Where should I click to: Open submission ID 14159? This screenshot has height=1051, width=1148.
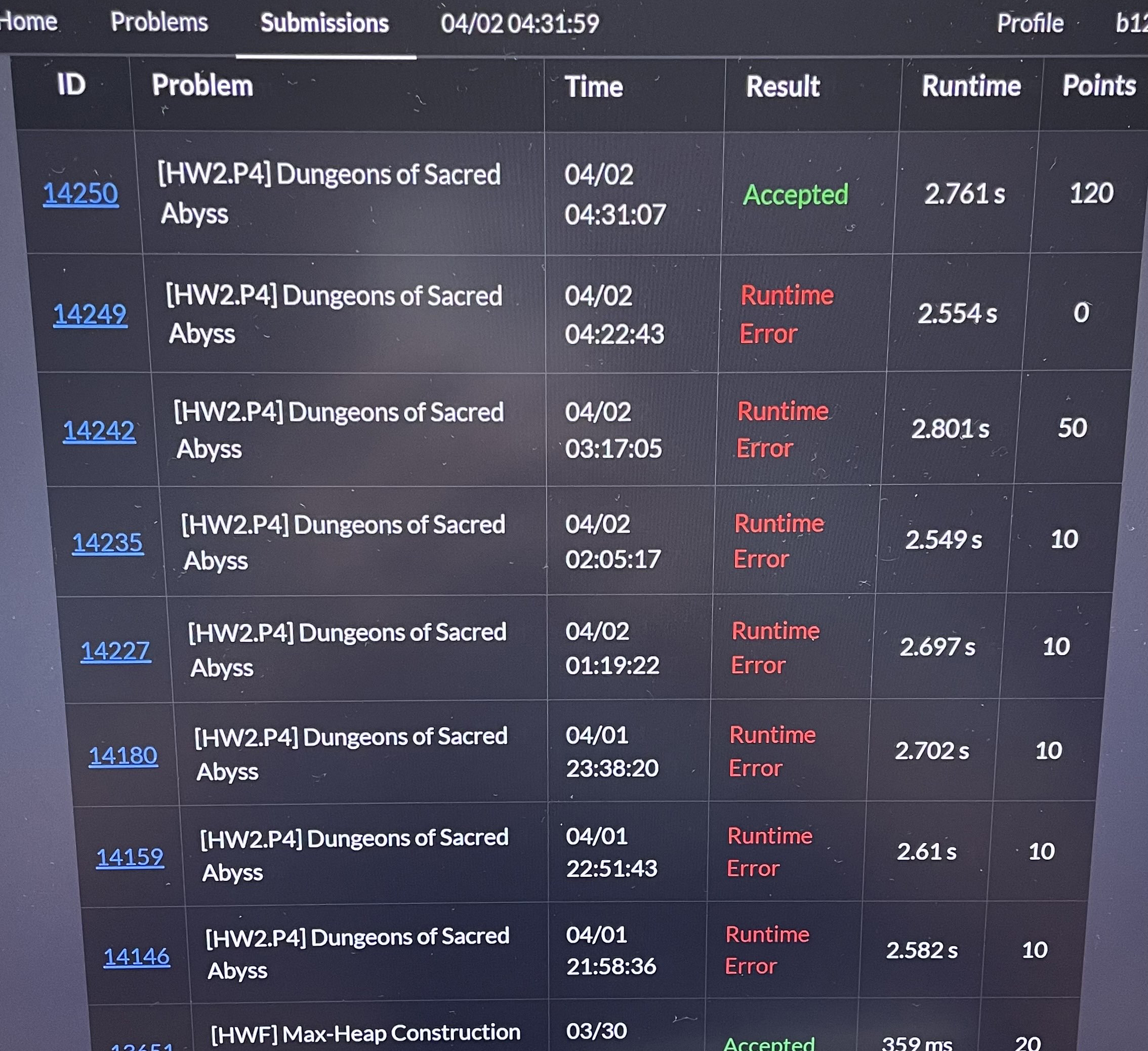(x=130, y=857)
